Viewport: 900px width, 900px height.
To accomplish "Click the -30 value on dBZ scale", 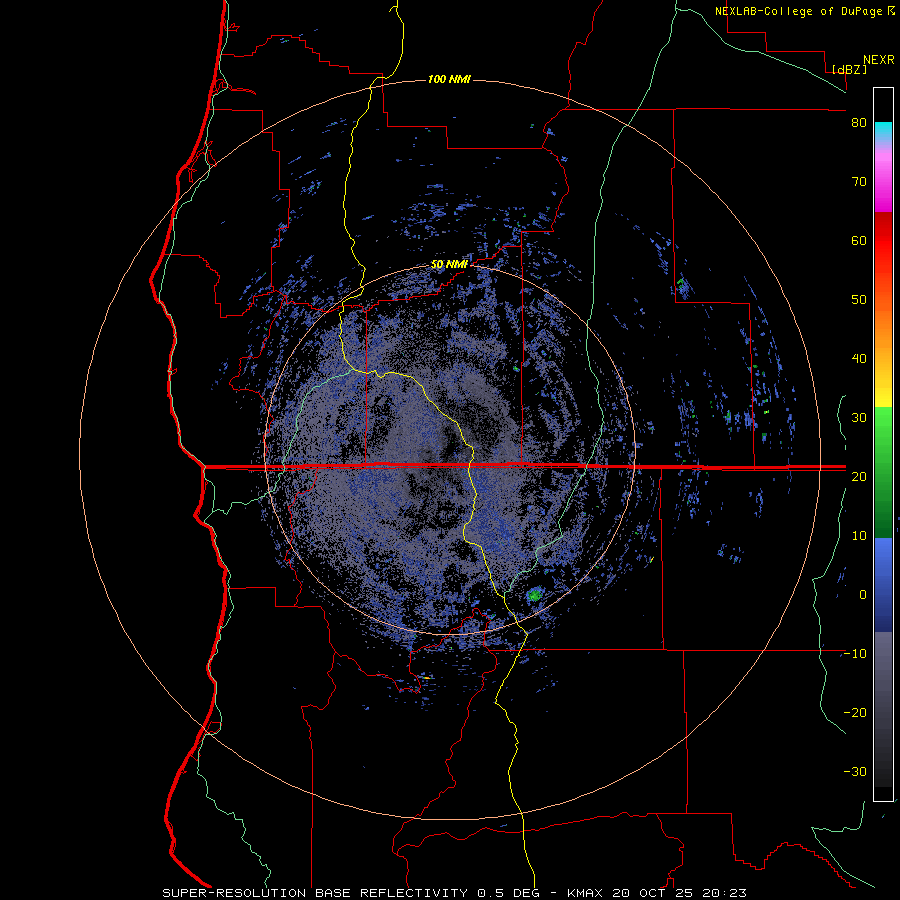I will pyautogui.click(x=855, y=771).
